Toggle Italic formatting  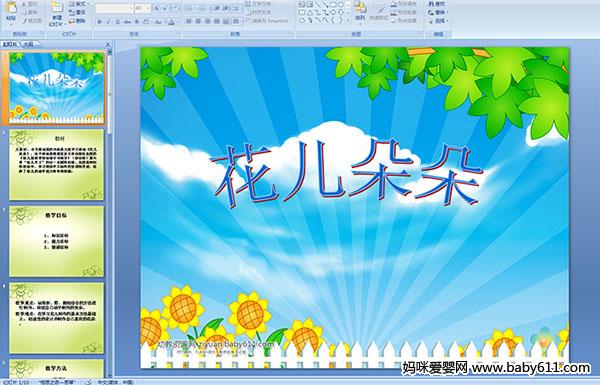(x=108, y=22)
